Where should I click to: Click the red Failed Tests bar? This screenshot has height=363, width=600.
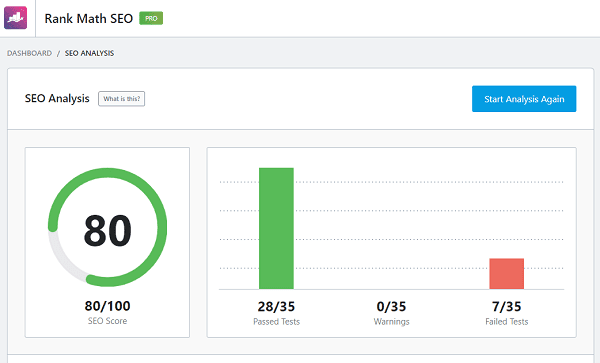point(507,274)
